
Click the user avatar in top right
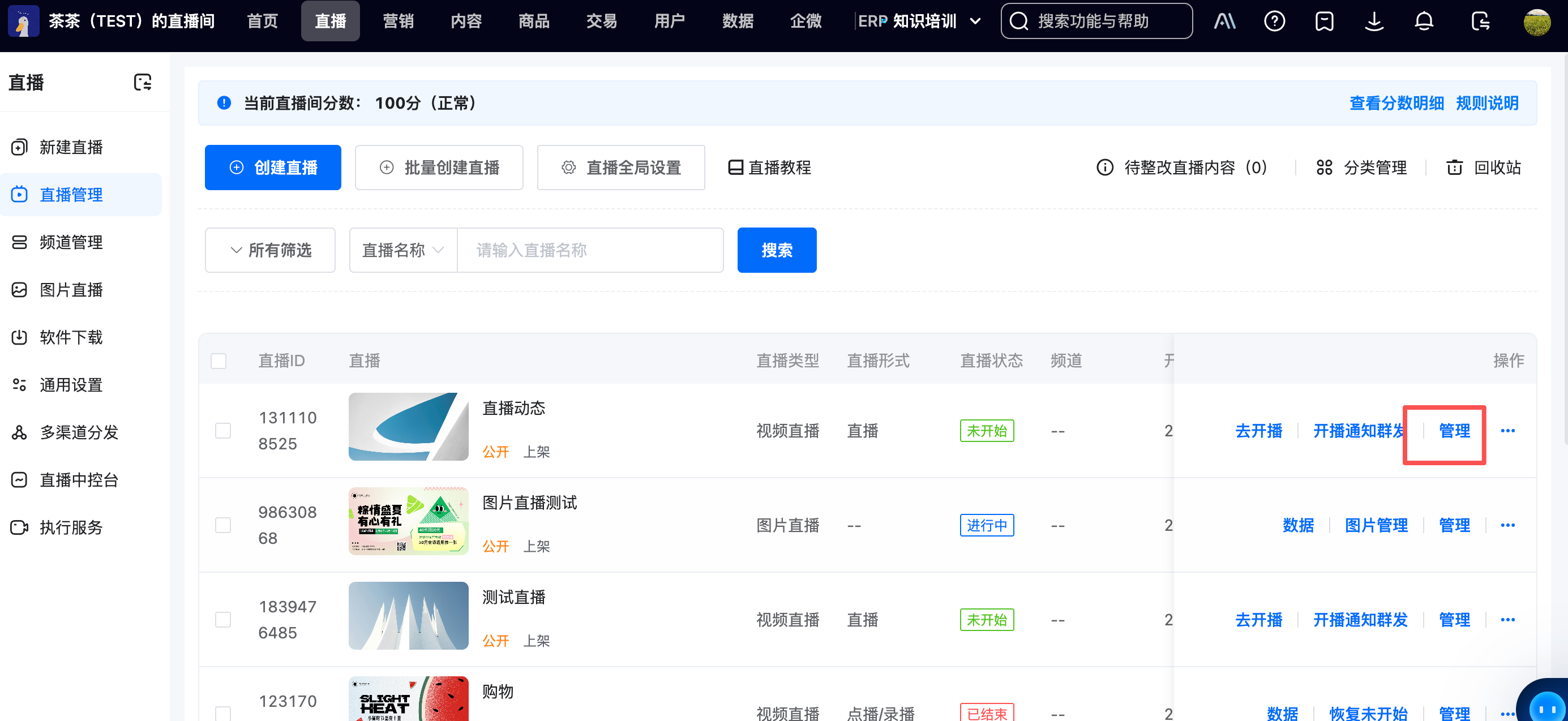(1536, 23)
